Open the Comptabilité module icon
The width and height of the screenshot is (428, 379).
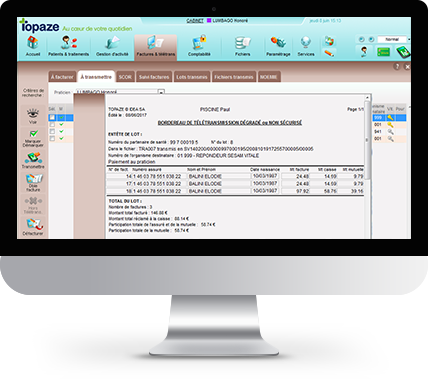pos(199,46)
